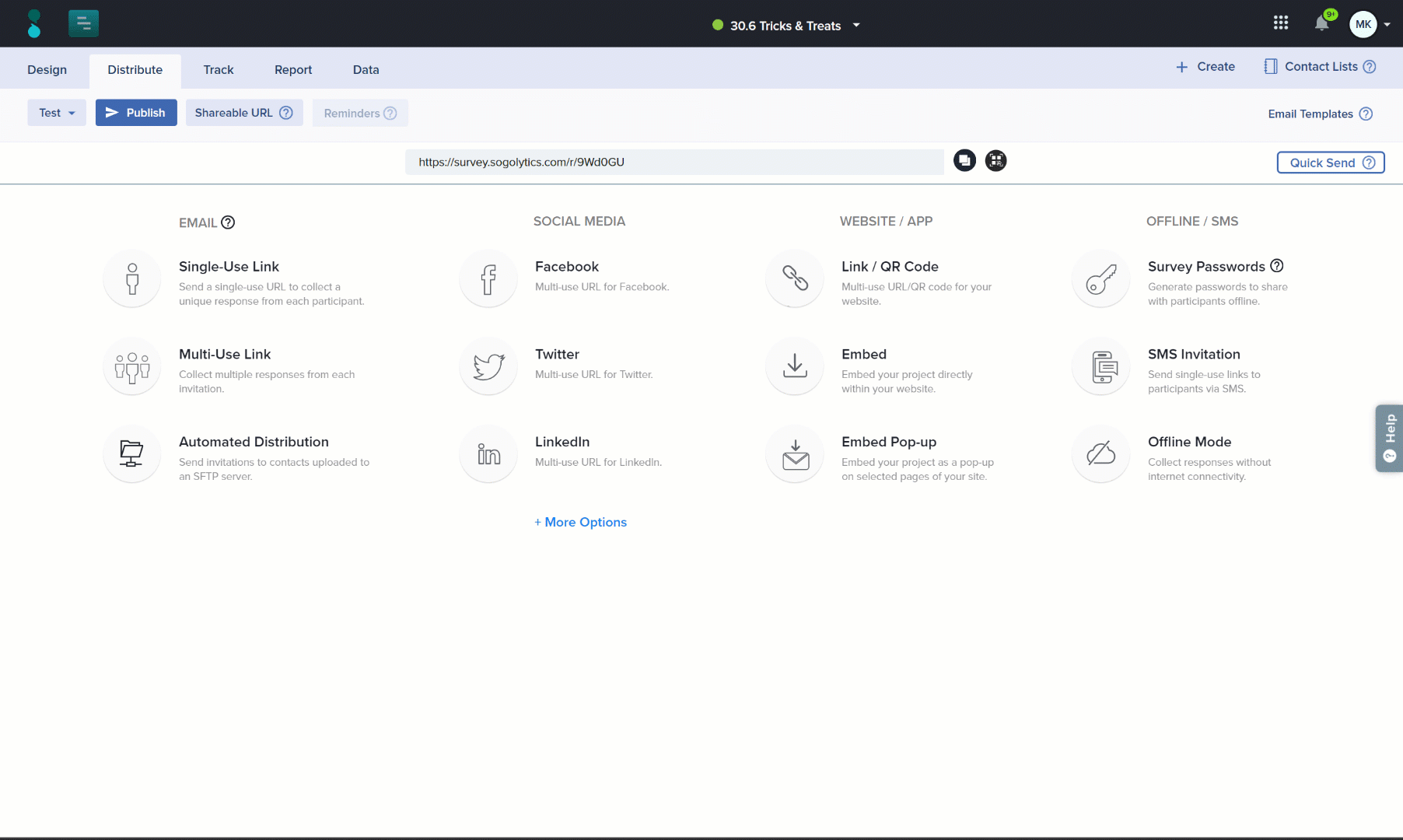This screenshot has height=840, width=1403.
Task: Copy the survey URL
Action: click(964, 160)
